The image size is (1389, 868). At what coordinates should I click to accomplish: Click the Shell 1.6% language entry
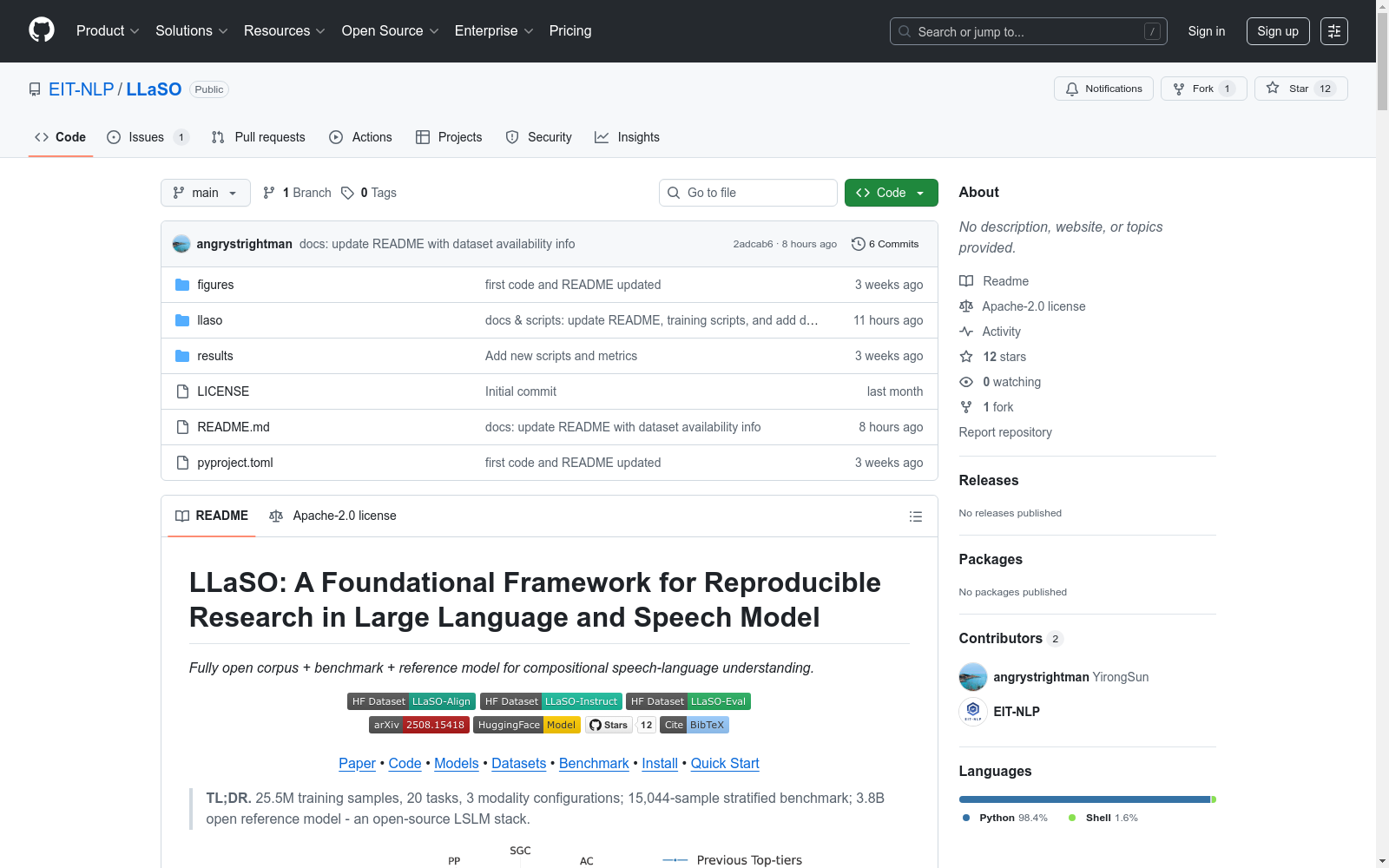point(1103,818)
